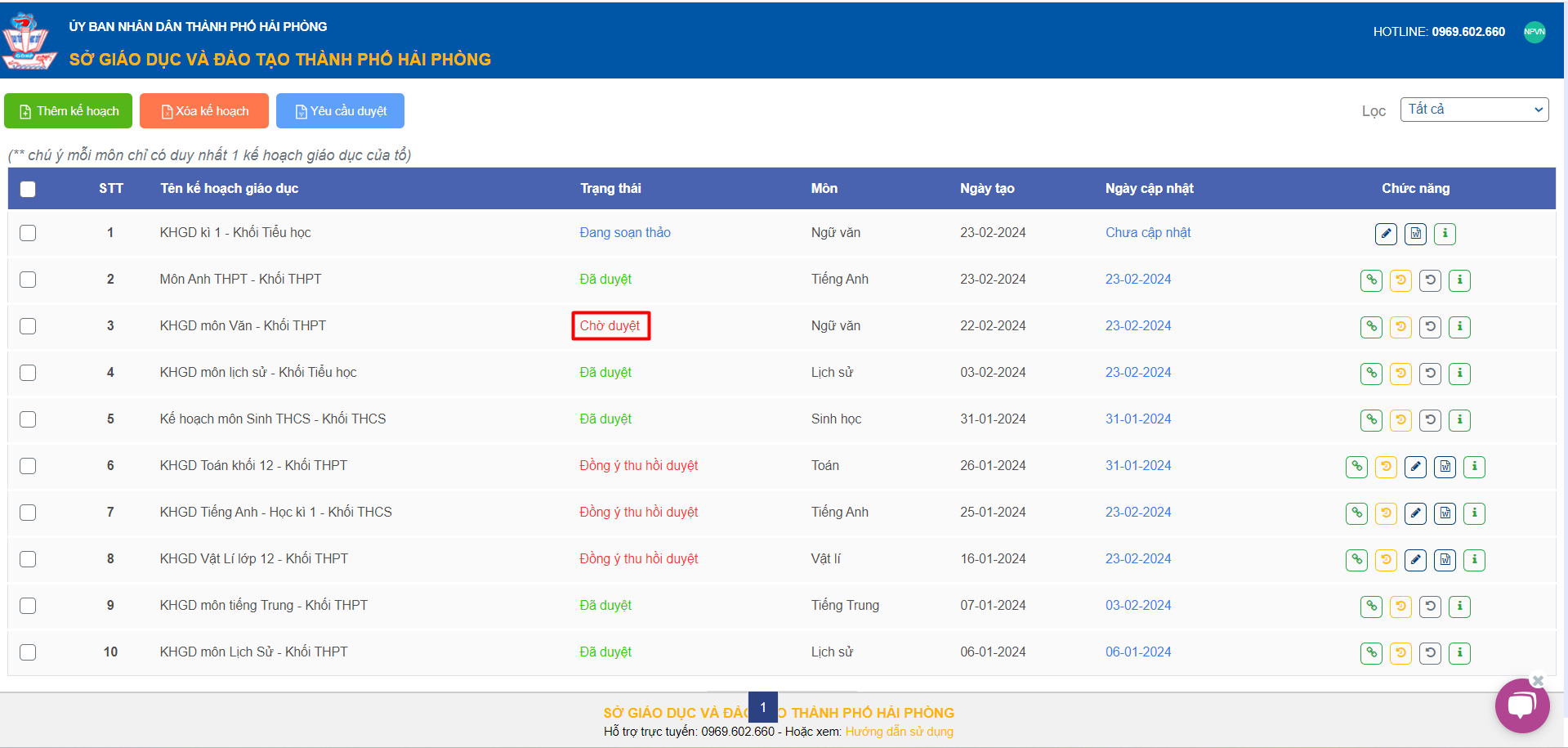The image size is (1568, 748).
Task: Click pencil edit icon for KHGD Toán khối 12
Action: pyautogui.click(x=1415, y=467)
